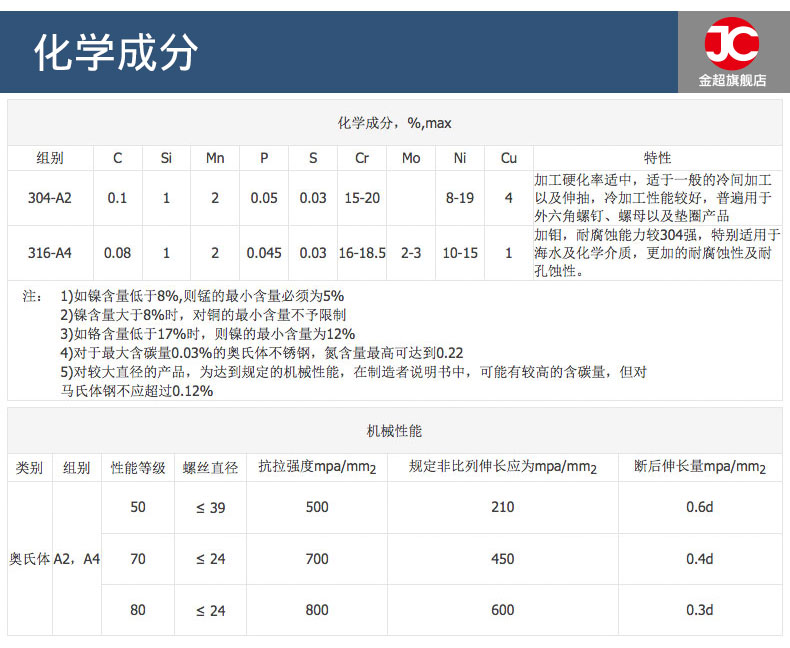Click the 马氏体钢不应超过0.12% line
This screenshot has height=648, width=790.
[137, 391]
